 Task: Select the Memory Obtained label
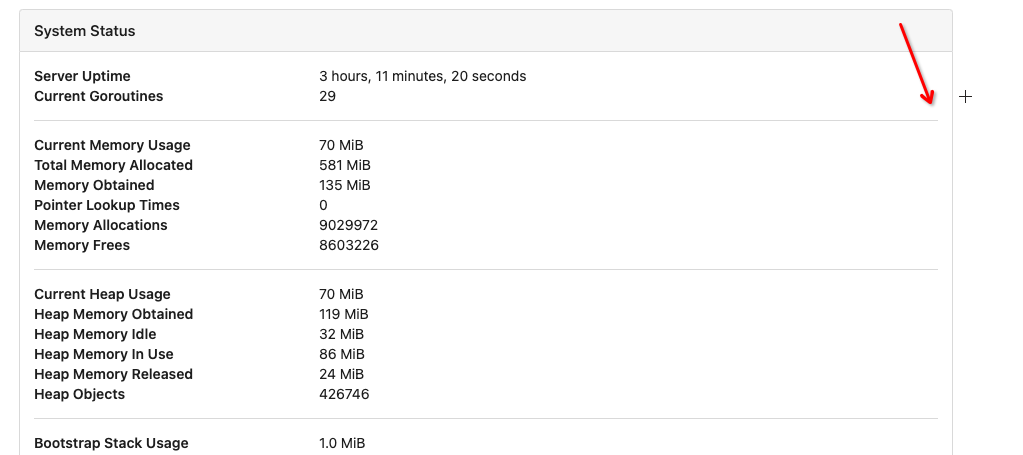pyautogui.click(x=94, y=185)
